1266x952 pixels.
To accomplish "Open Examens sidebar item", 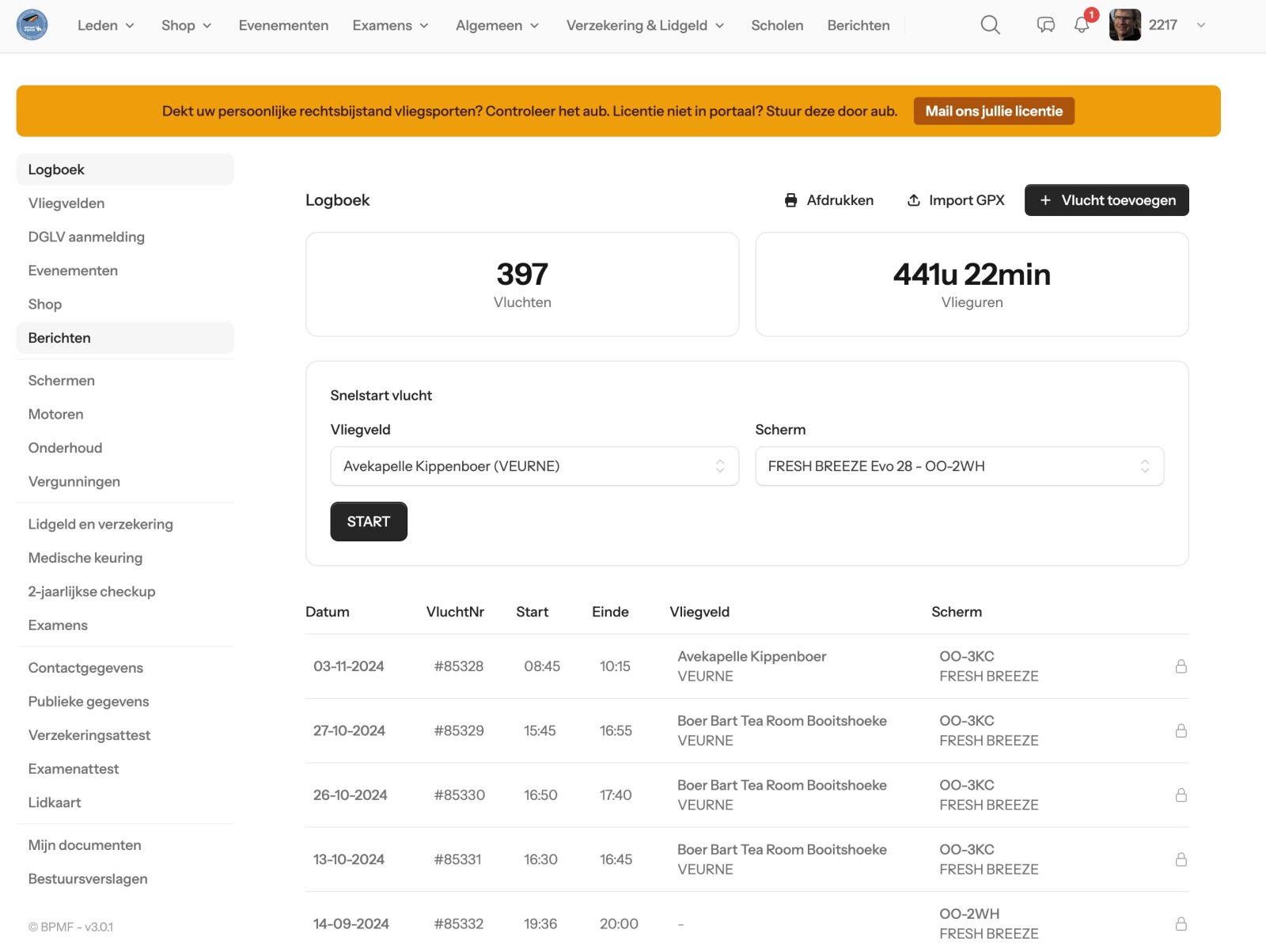I will (x=125, y=625).
